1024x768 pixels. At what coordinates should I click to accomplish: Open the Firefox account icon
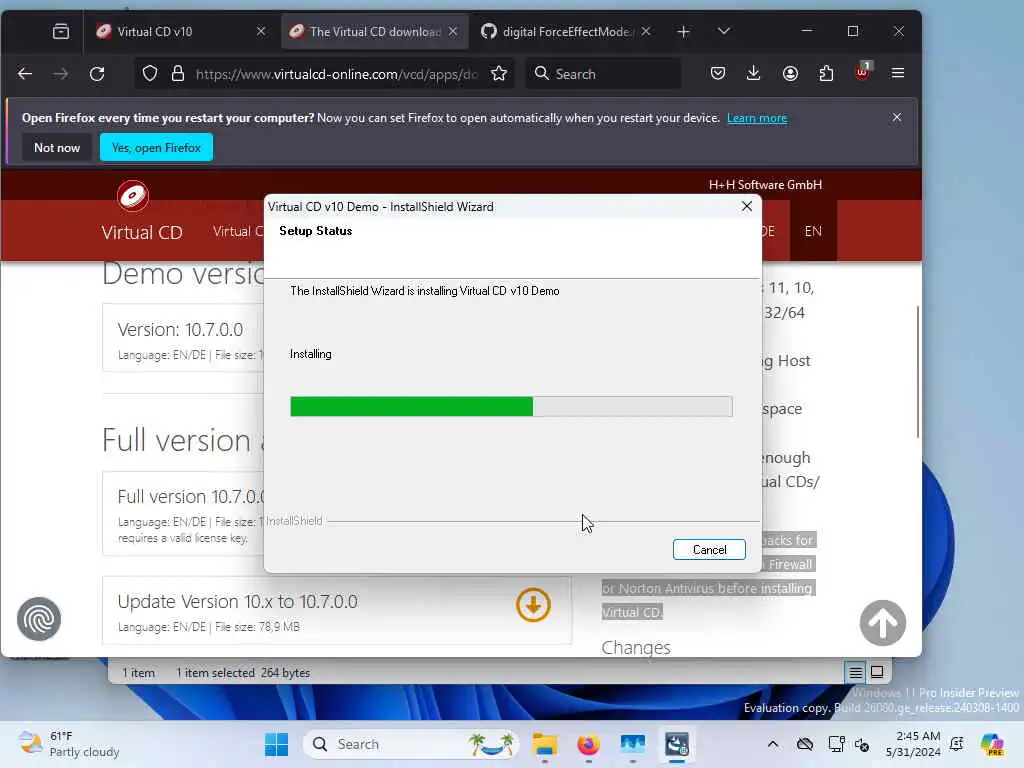[x=790, y=74]
